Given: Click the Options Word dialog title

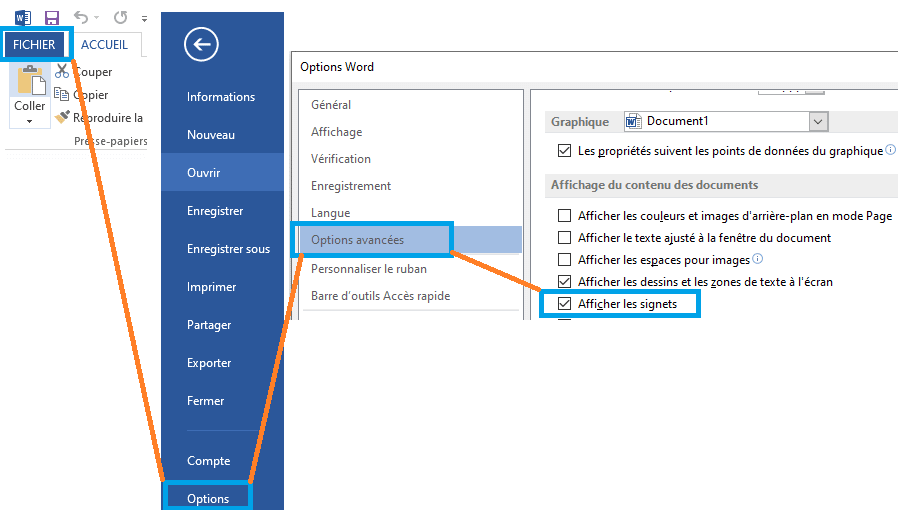Looking at the screenshot, I should click(x=337, y=66).
